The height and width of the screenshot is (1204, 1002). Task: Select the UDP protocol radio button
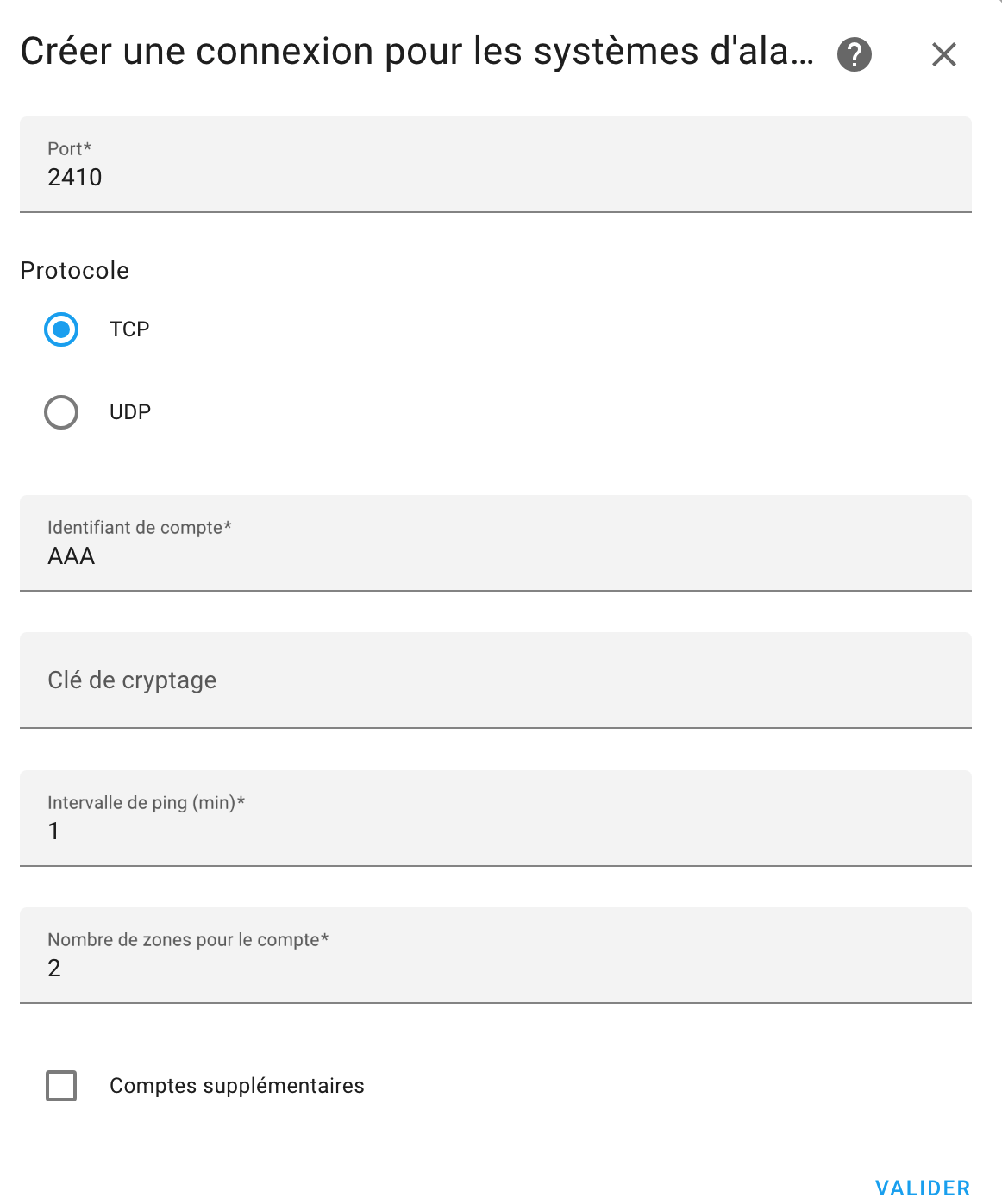tap(60, 411)
